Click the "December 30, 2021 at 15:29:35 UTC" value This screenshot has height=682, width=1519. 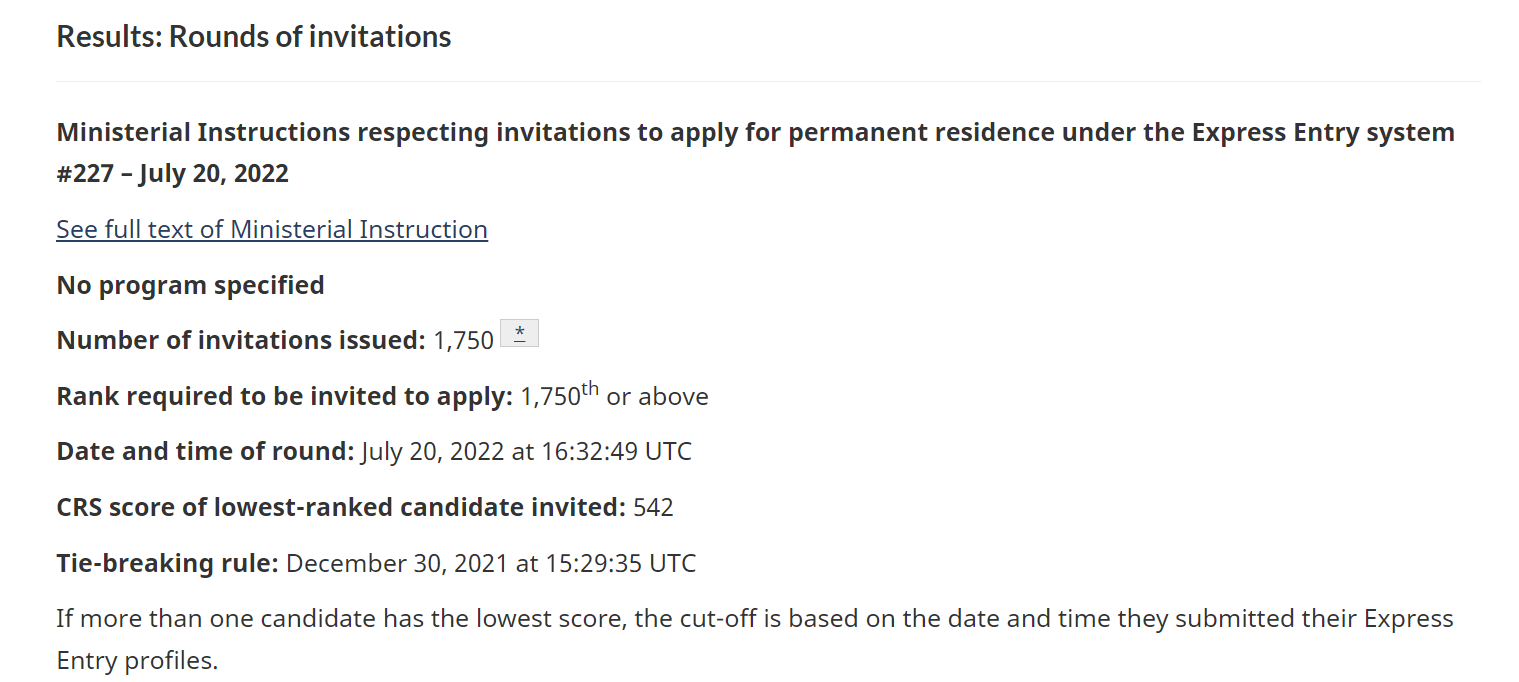(490, 563)
